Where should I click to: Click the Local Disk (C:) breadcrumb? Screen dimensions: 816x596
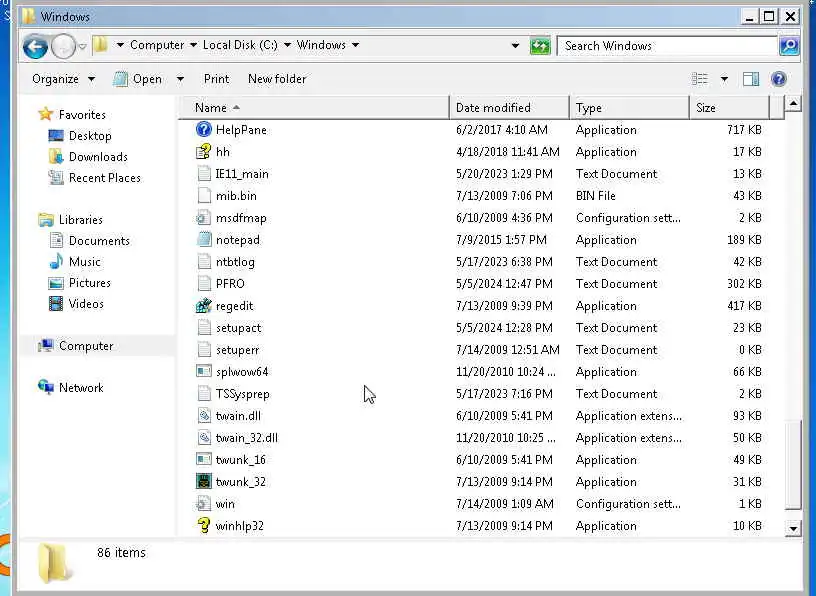pyautogui.click(x=240, y=45)
